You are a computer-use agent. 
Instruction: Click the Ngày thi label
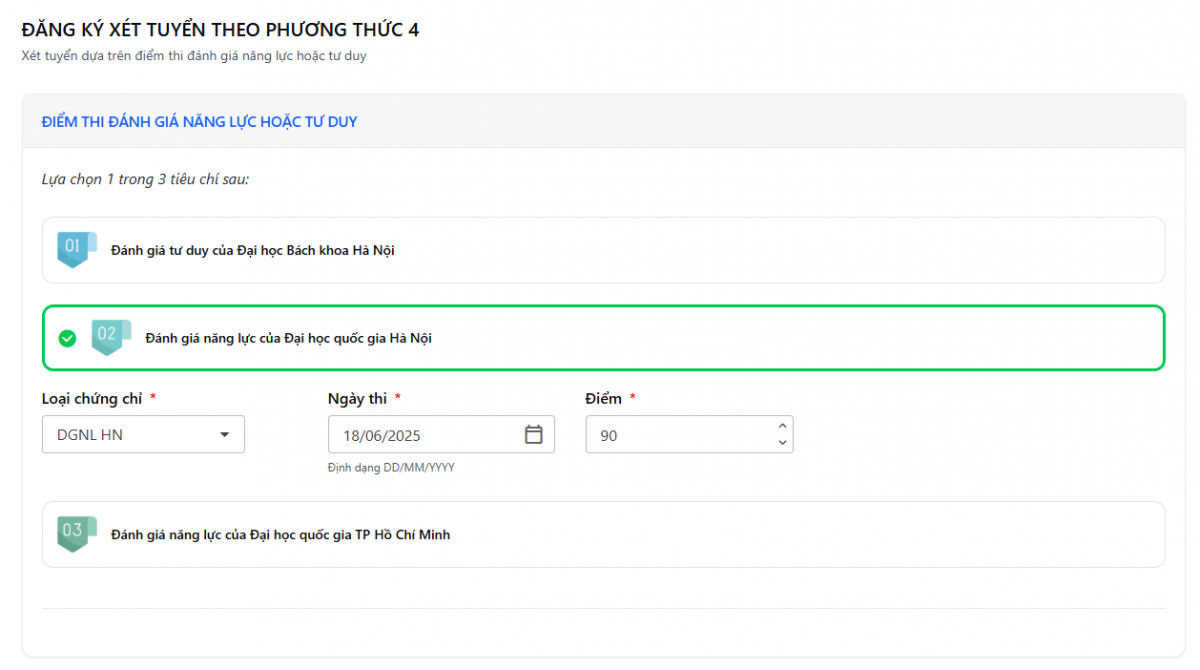pyautogui.click(x=357, y=398)
